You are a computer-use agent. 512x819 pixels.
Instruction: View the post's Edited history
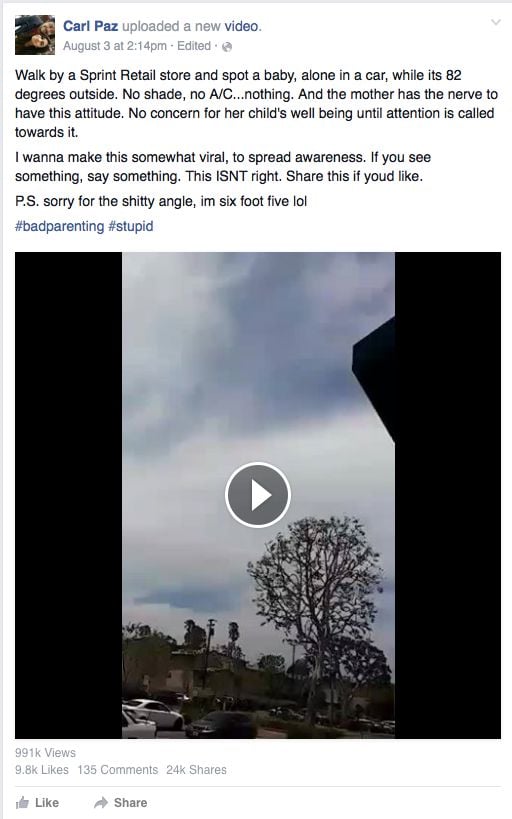pos(193,46)
